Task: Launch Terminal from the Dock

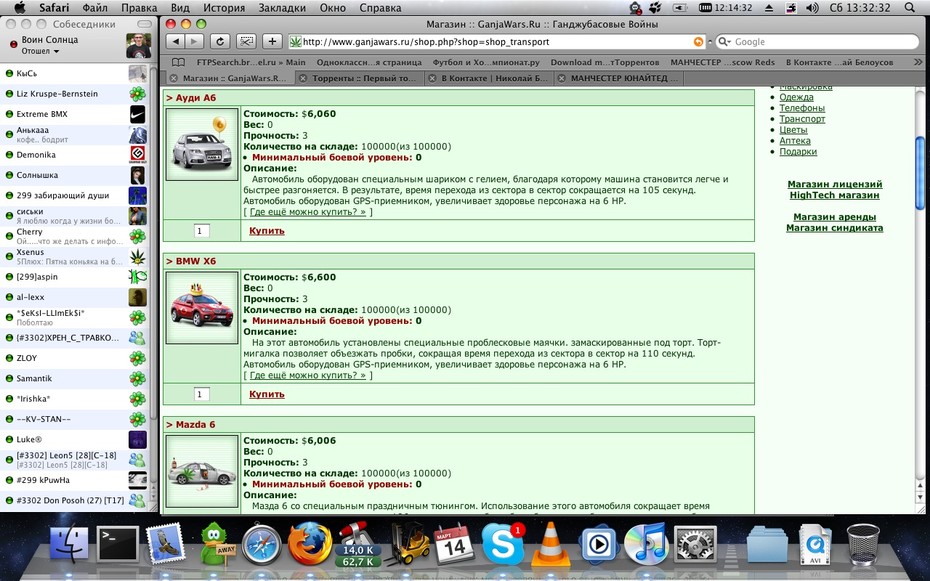Action: [x=117, y=543]
